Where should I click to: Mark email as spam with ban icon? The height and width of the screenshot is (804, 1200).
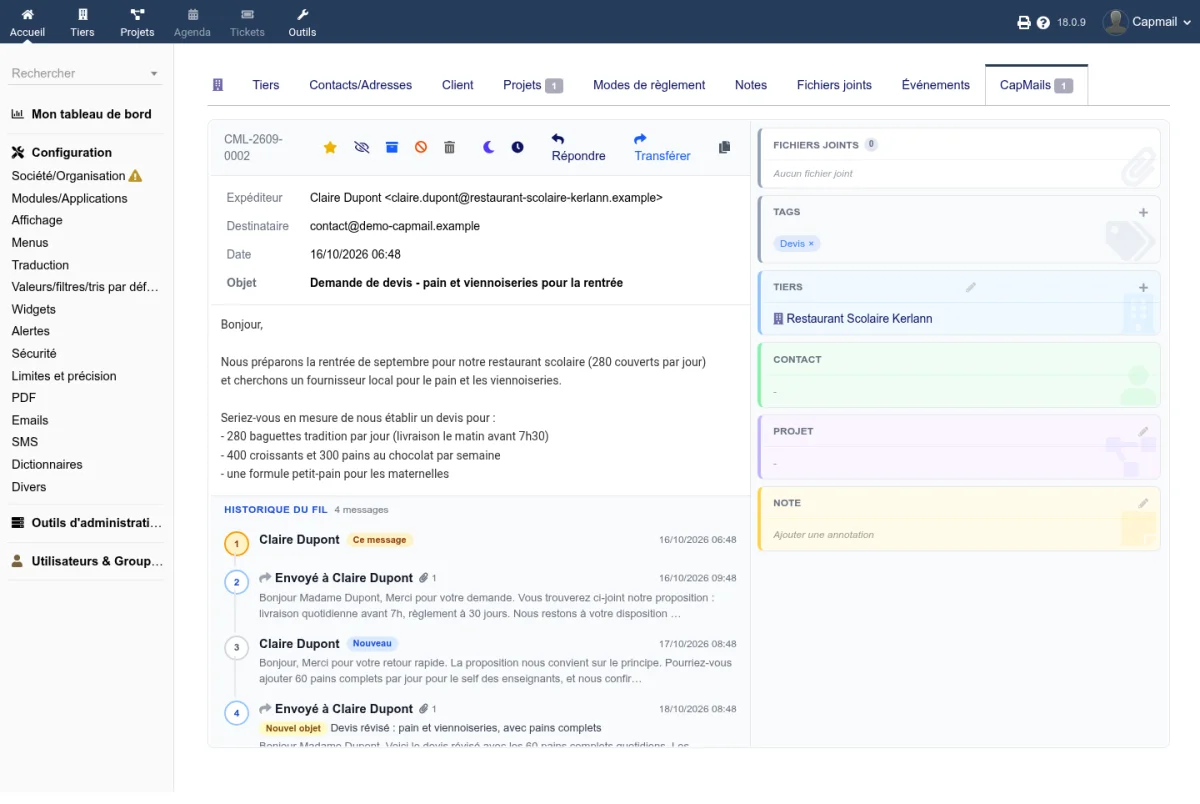tap(421, 147)
